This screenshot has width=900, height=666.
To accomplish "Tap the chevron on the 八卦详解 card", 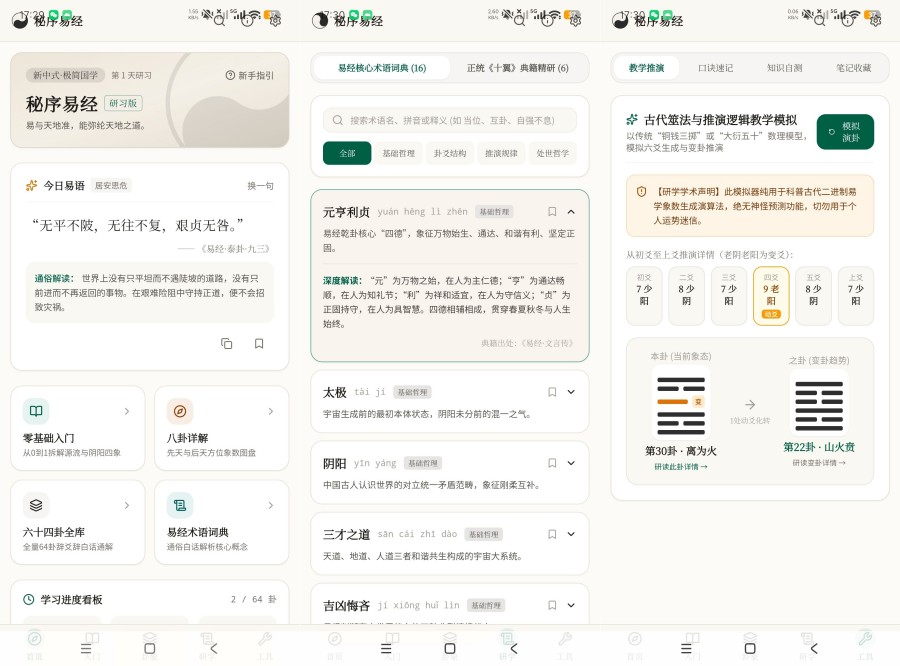I will tap(270, 411).
